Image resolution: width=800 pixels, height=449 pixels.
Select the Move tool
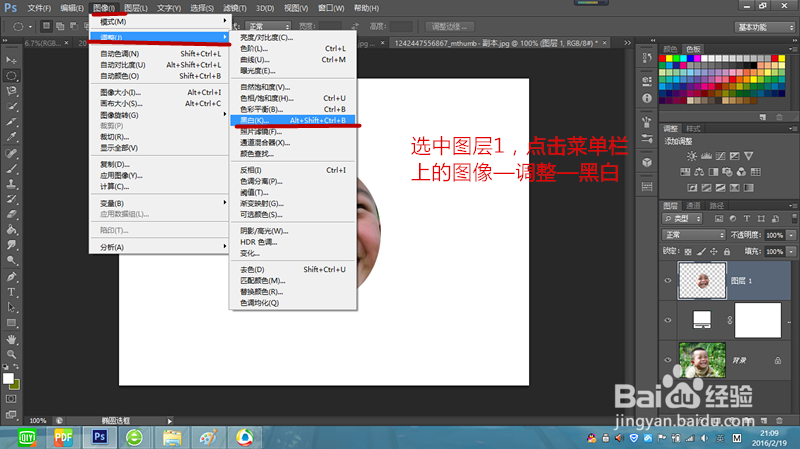click(11, 60)
